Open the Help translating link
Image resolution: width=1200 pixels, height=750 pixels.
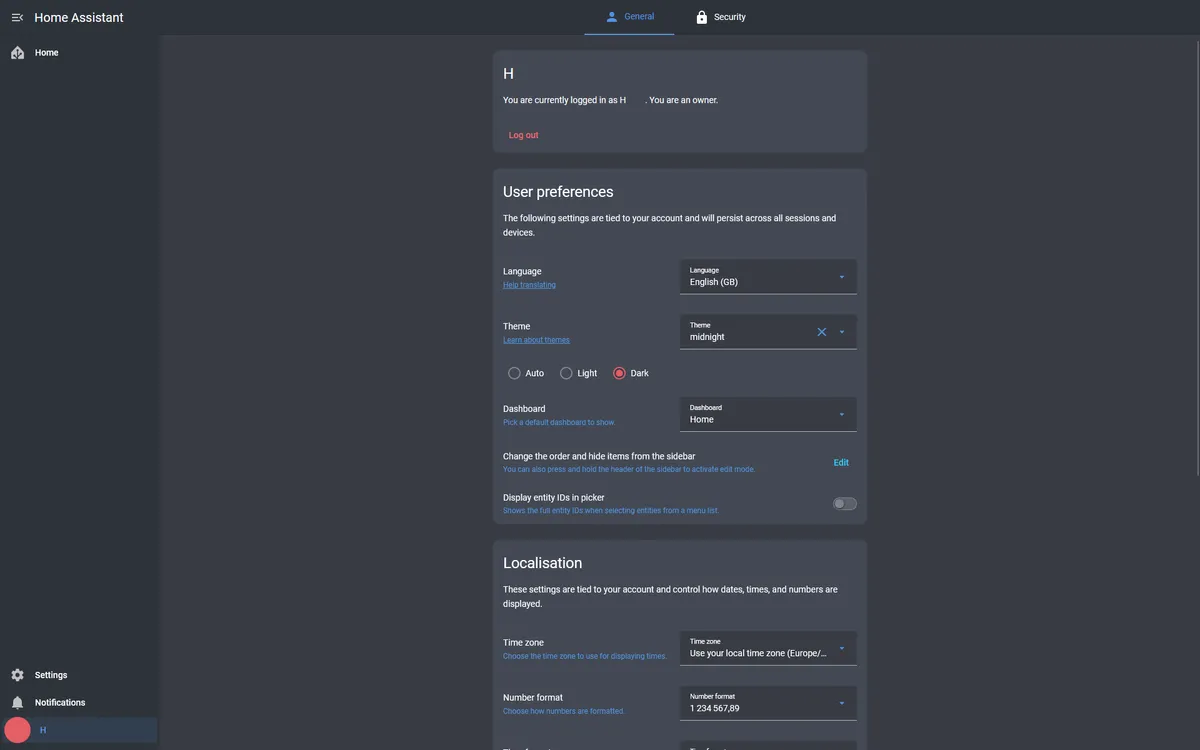(x=529, y=285)
